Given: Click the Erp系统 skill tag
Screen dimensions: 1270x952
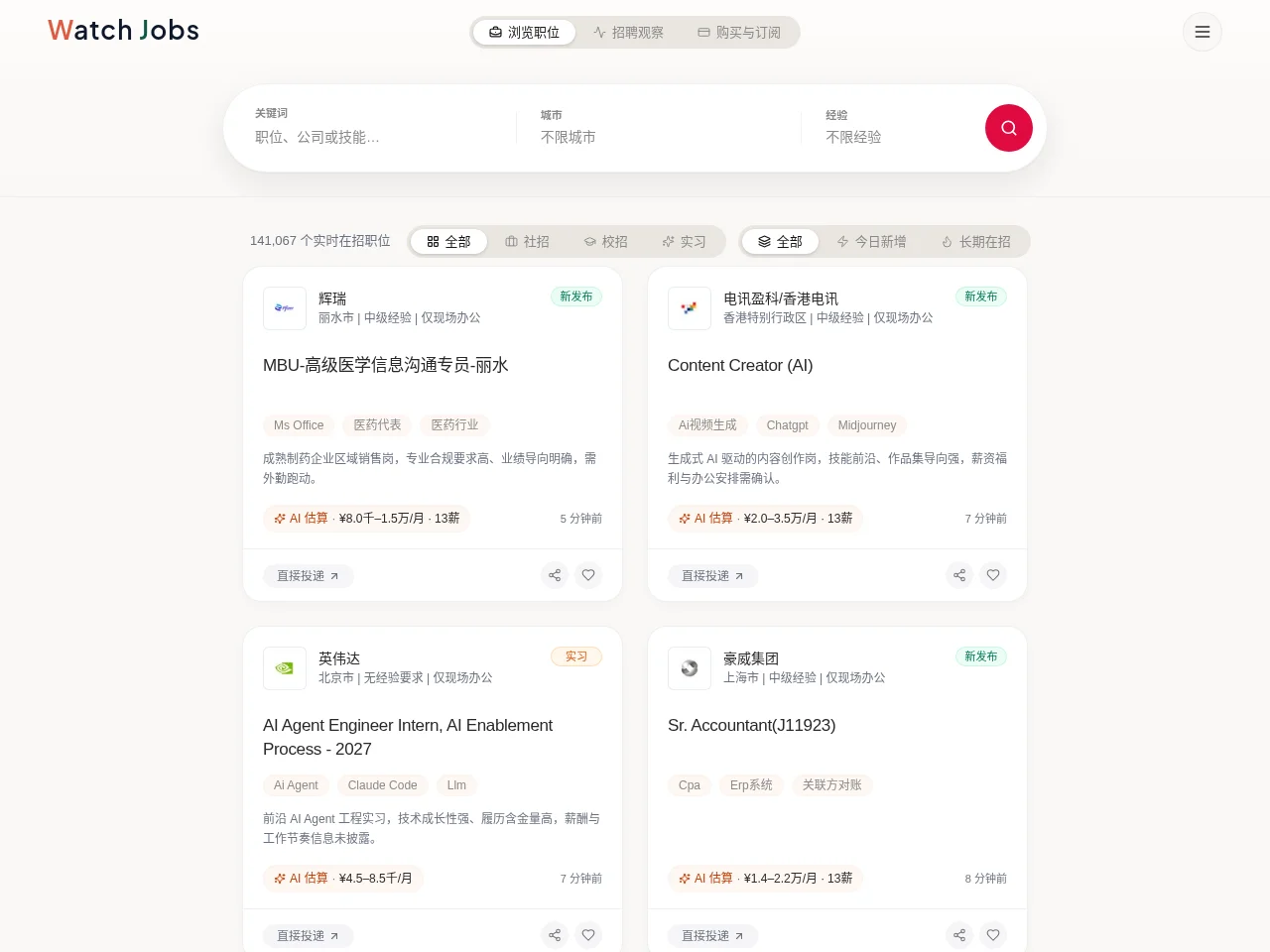Looking at the screenshot, I should click(751, 785).
